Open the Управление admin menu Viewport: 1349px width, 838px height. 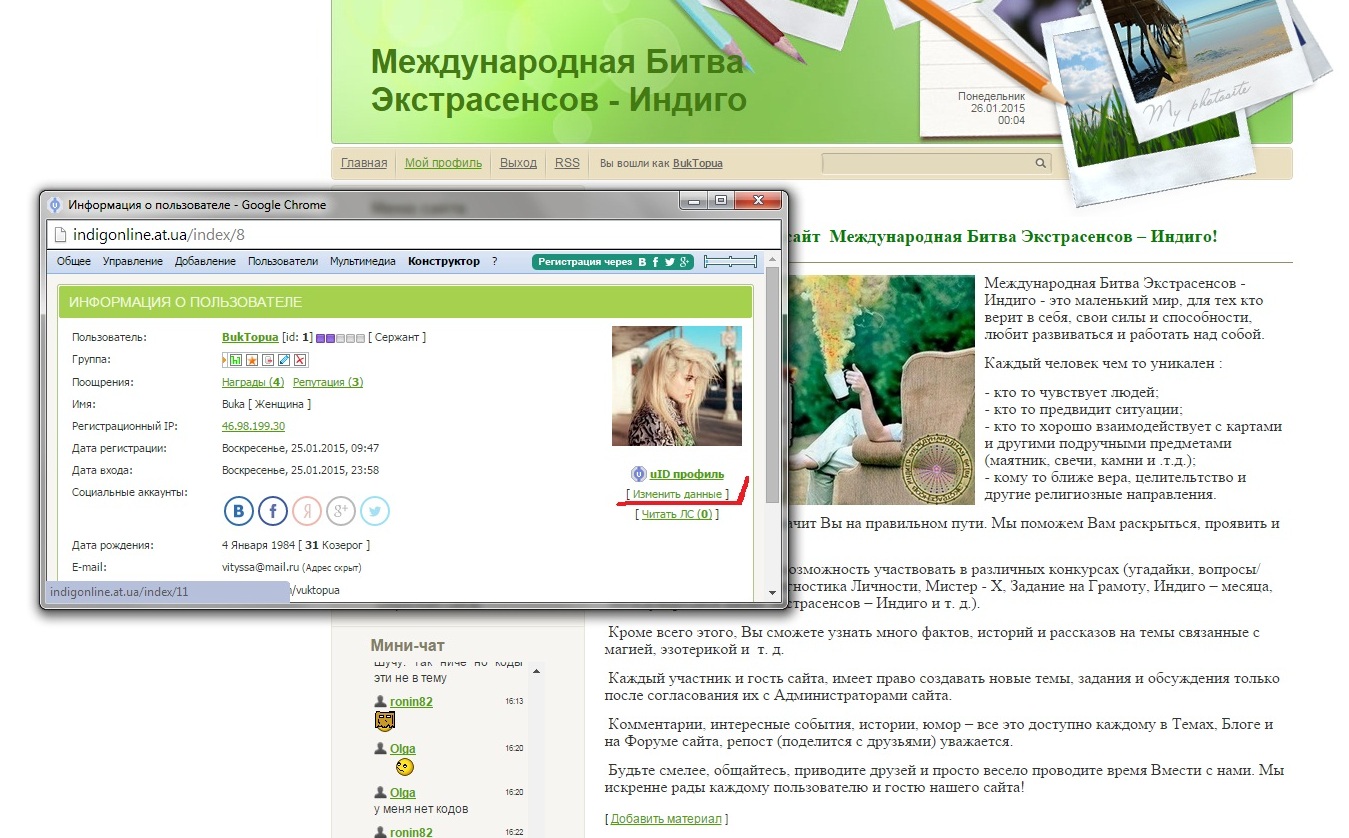(132, 261)
